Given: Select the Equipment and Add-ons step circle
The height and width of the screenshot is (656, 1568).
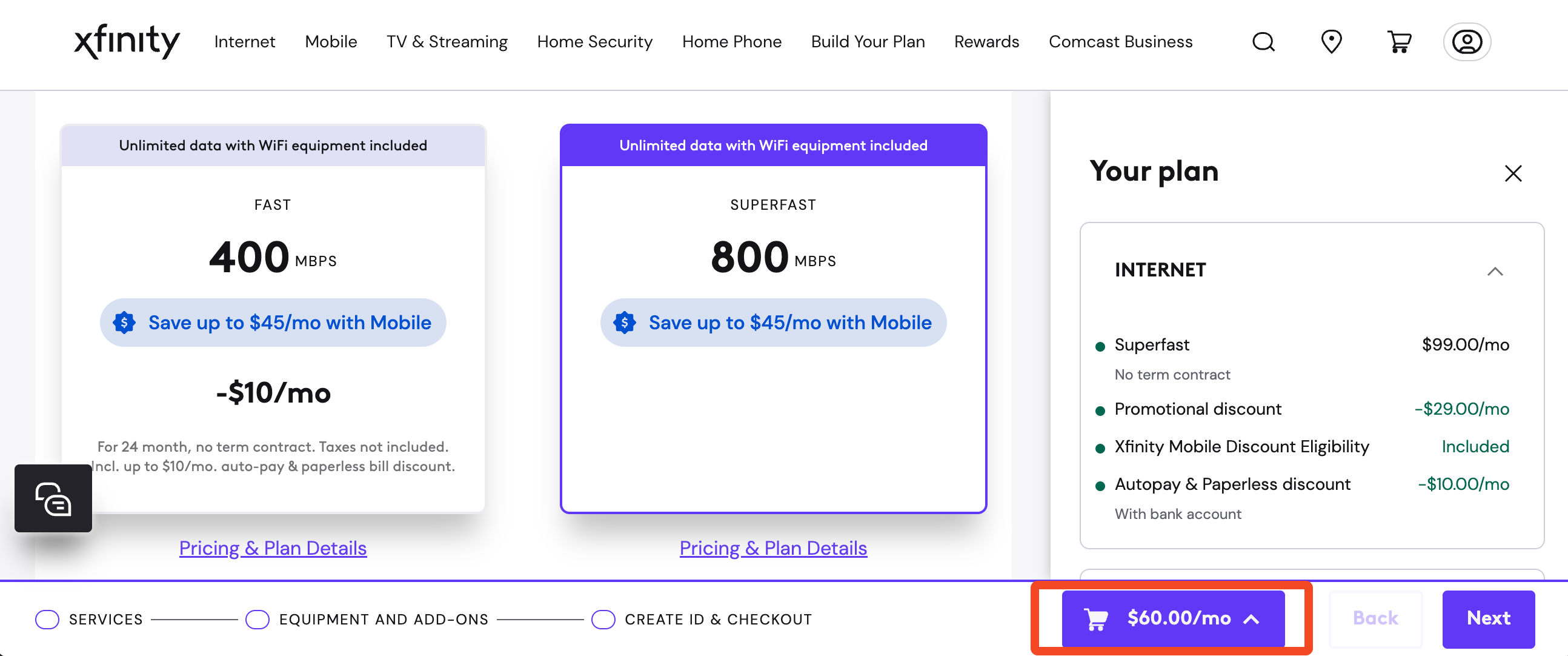Looking at the screenshot, I should coord(257,619).
